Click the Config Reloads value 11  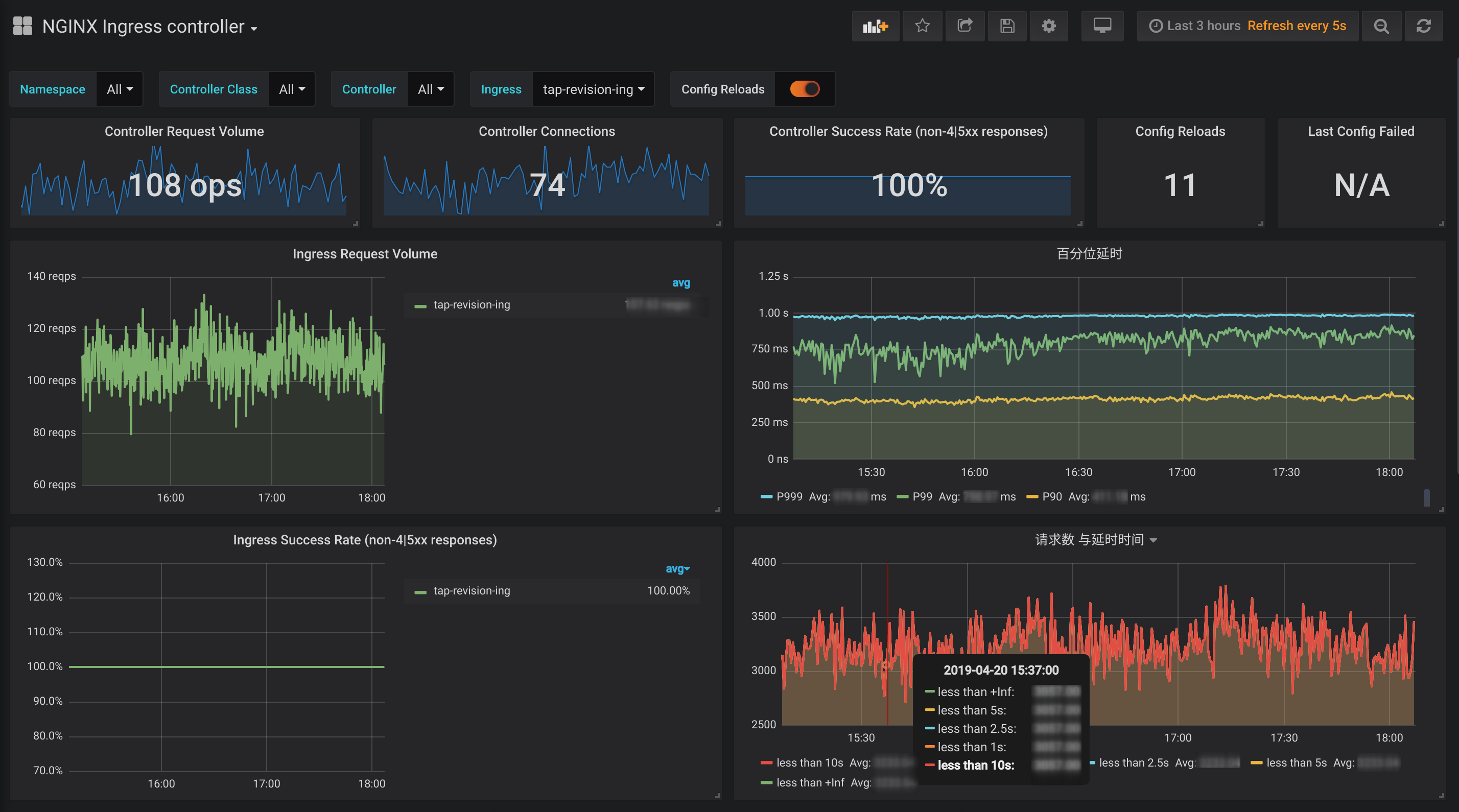1180,185
